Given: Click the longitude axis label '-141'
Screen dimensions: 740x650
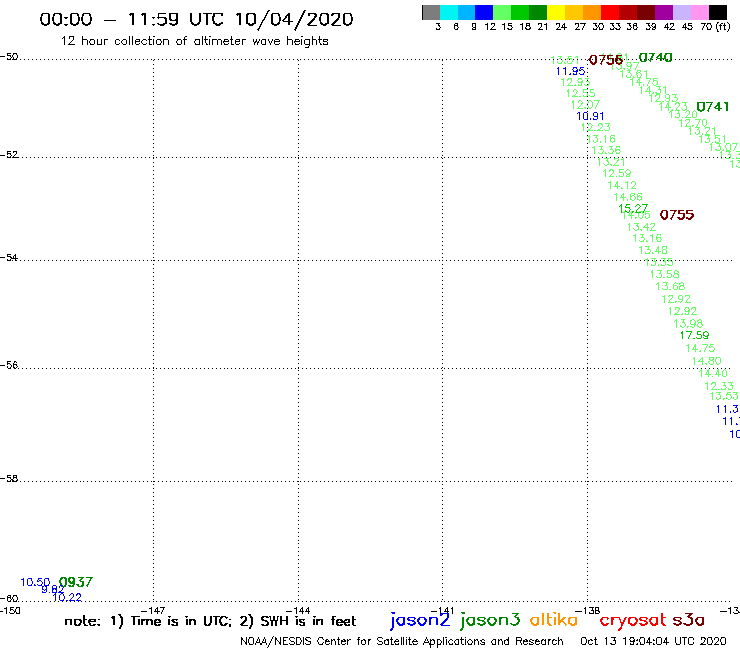Looking at the screenshot, I should 442,610.
